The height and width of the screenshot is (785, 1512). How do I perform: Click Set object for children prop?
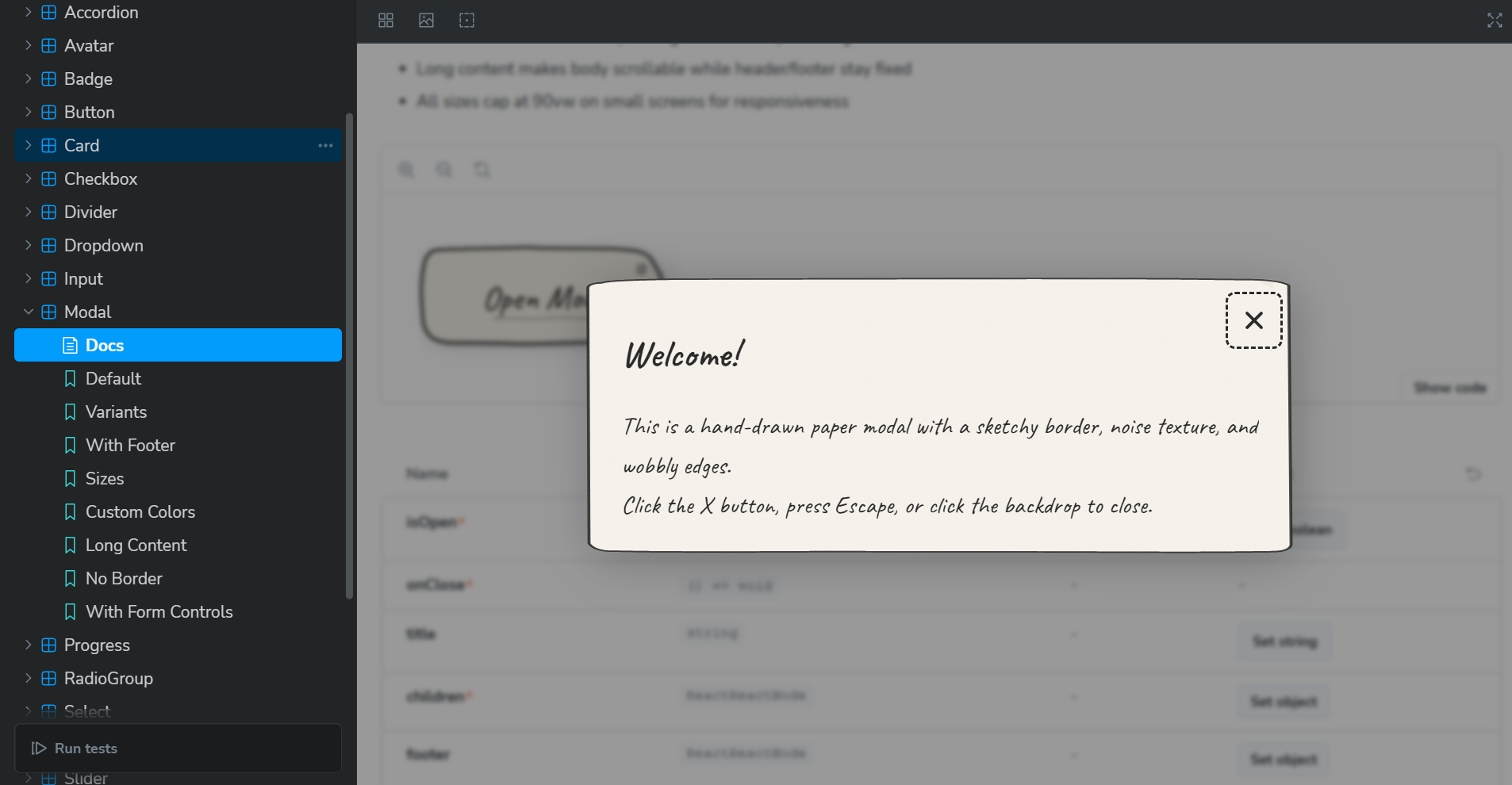tap(1284, 702)
